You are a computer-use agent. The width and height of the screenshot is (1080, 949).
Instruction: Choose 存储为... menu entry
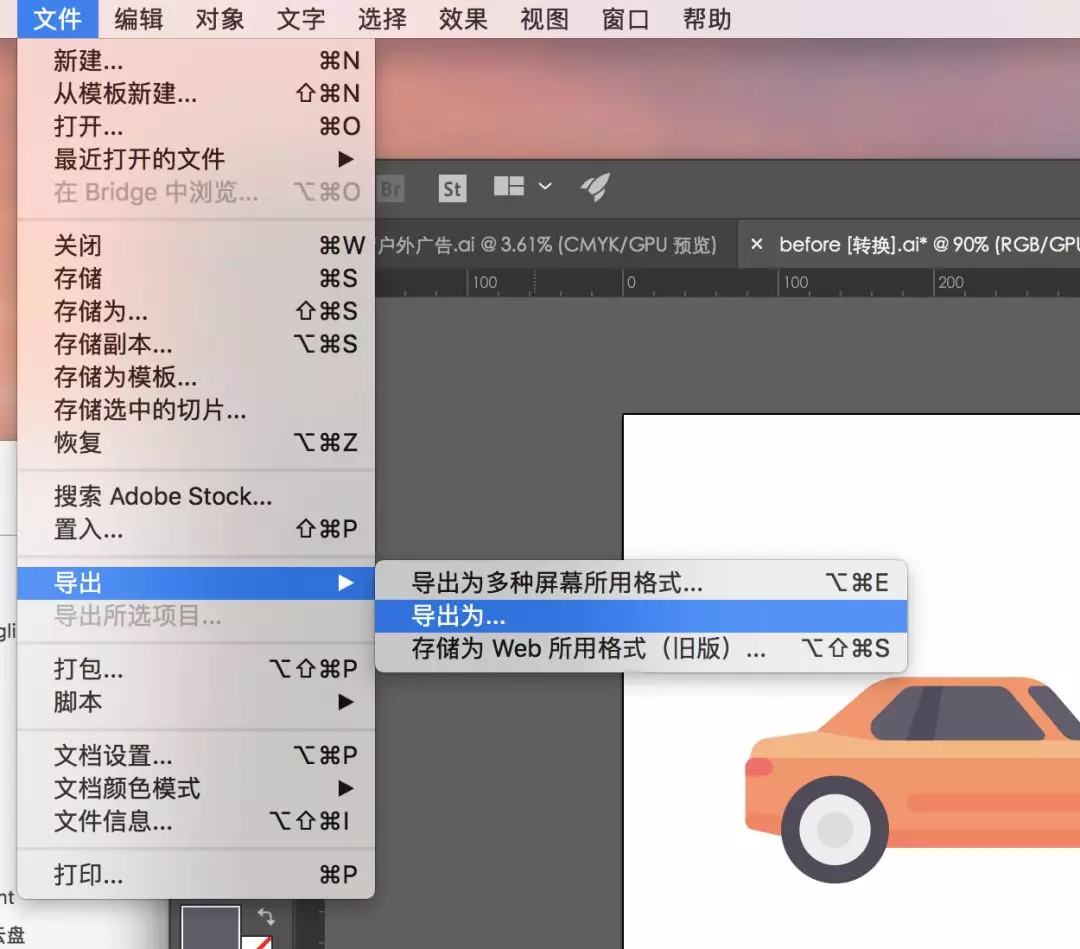[x=196, y=311]
